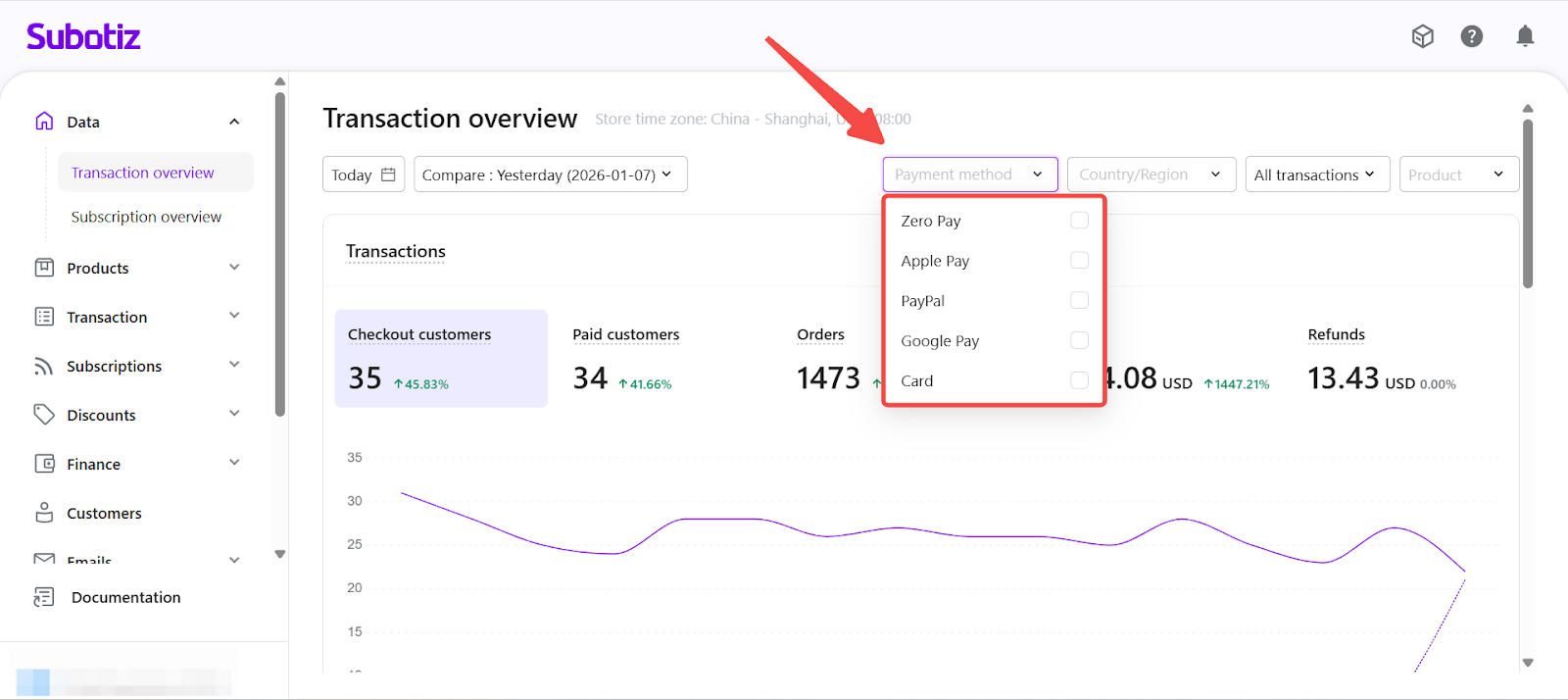Image resolution: width=1568 pixels, height=700 pixels.
Task: Enable the PayPal payment checkbox
Action: pyautogui.click(x=1079, y=300)
